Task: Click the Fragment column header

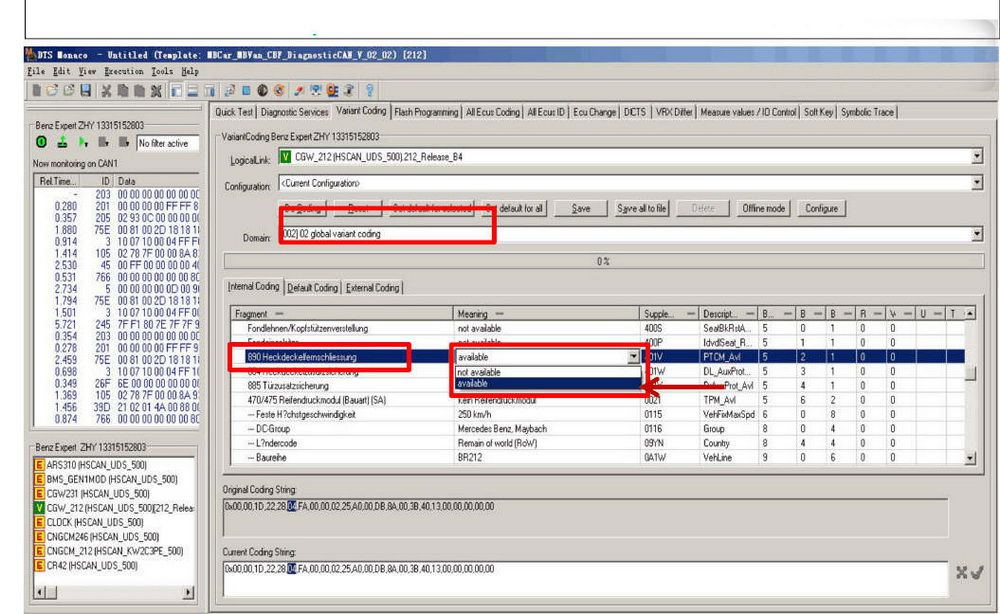Action: click(341, 314)
